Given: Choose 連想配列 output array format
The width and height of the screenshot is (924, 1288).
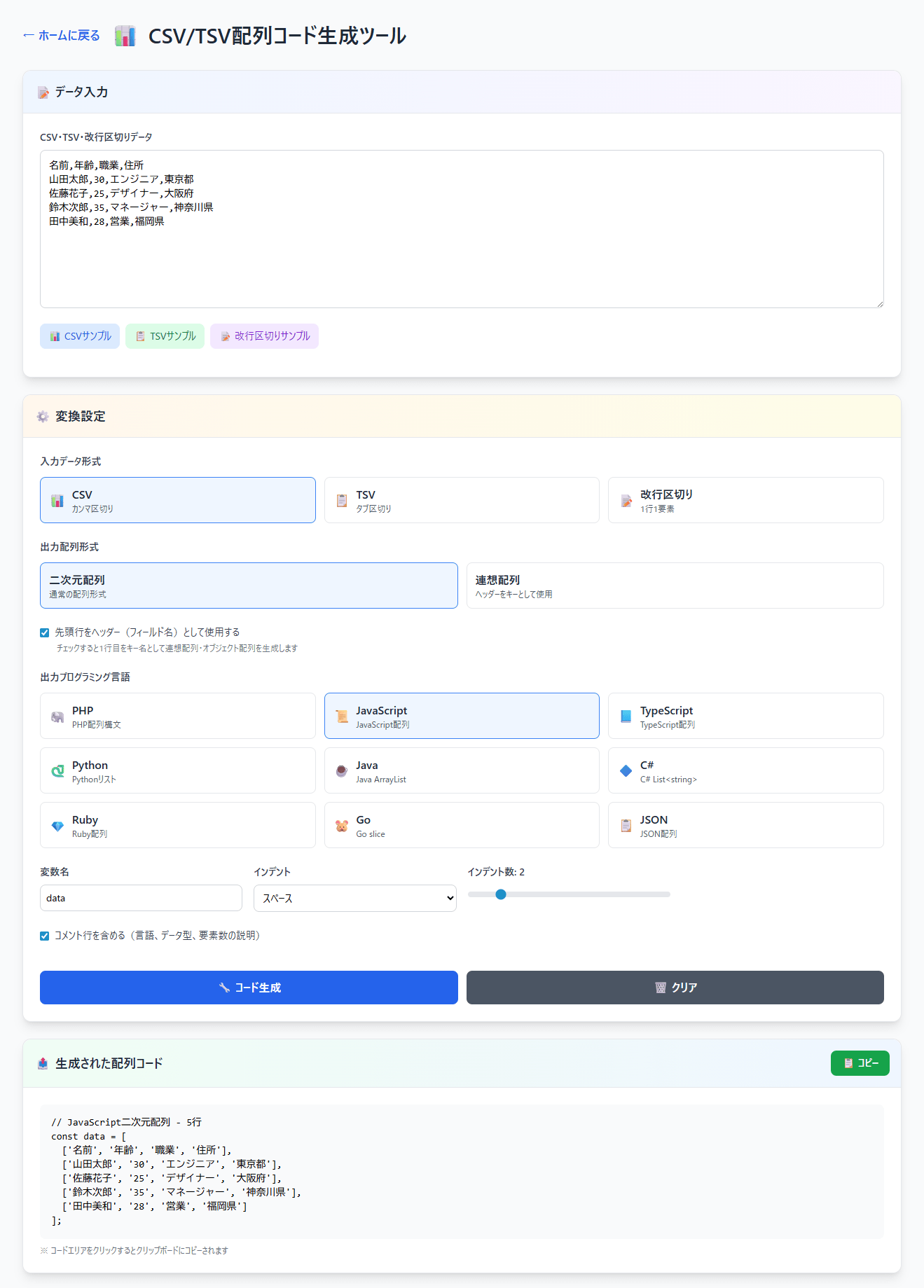Looking at the screenshot, I should coord(674,586).
